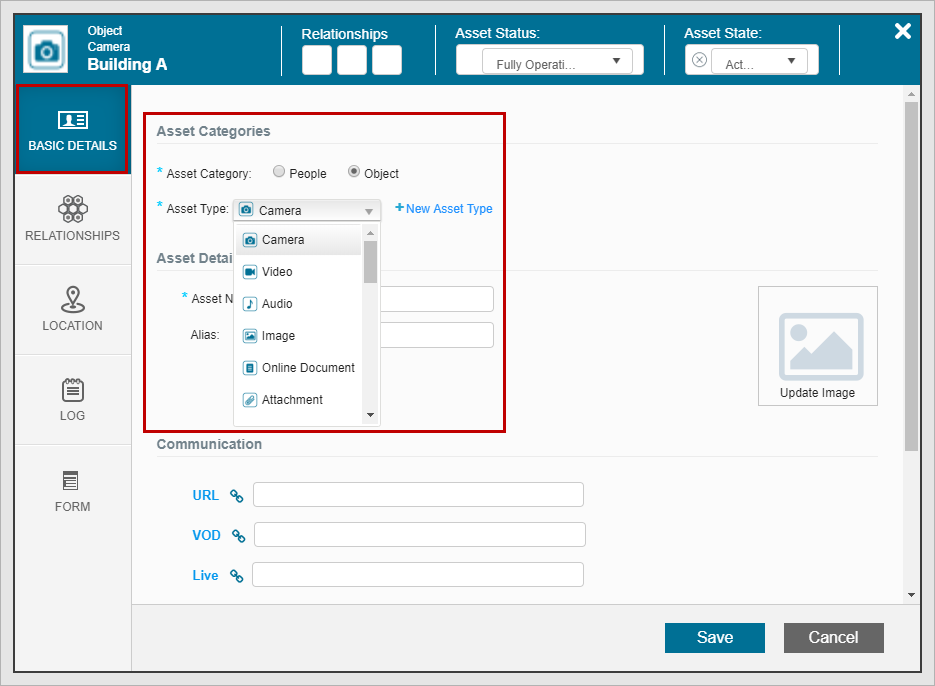Open the Relationships hexagon tab
Screen dimensions: 935x686
click(72, 219)
